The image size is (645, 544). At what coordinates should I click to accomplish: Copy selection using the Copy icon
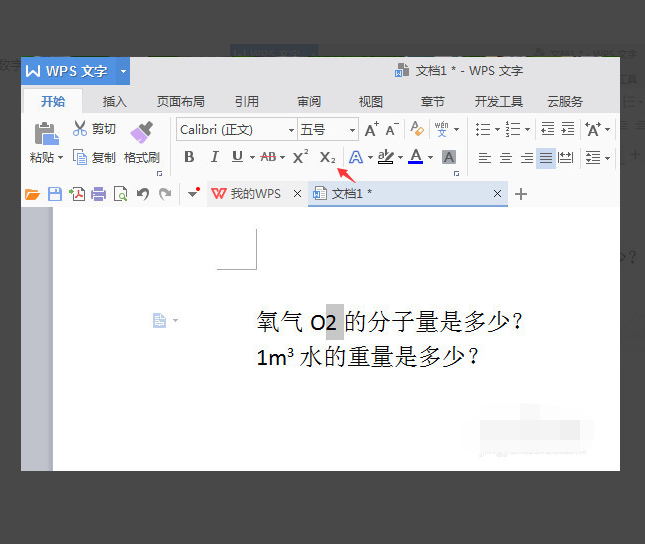[x=80, y=157]
